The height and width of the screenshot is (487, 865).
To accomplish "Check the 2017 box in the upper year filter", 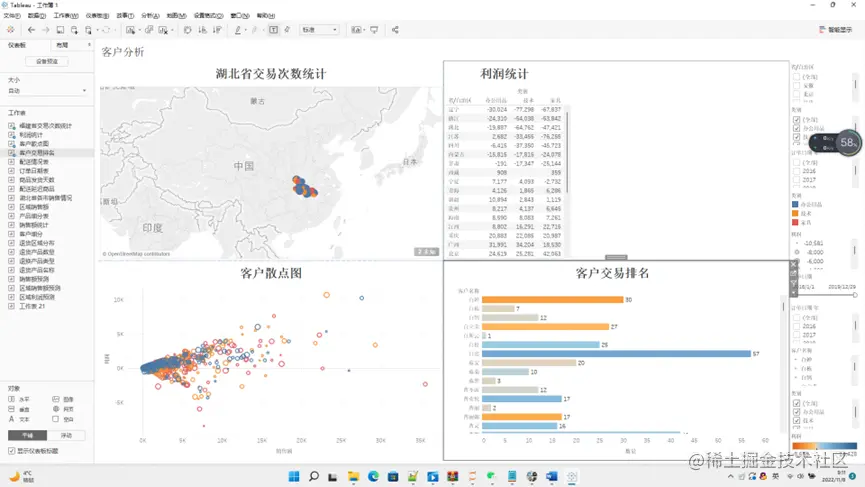I will [797, 180].
